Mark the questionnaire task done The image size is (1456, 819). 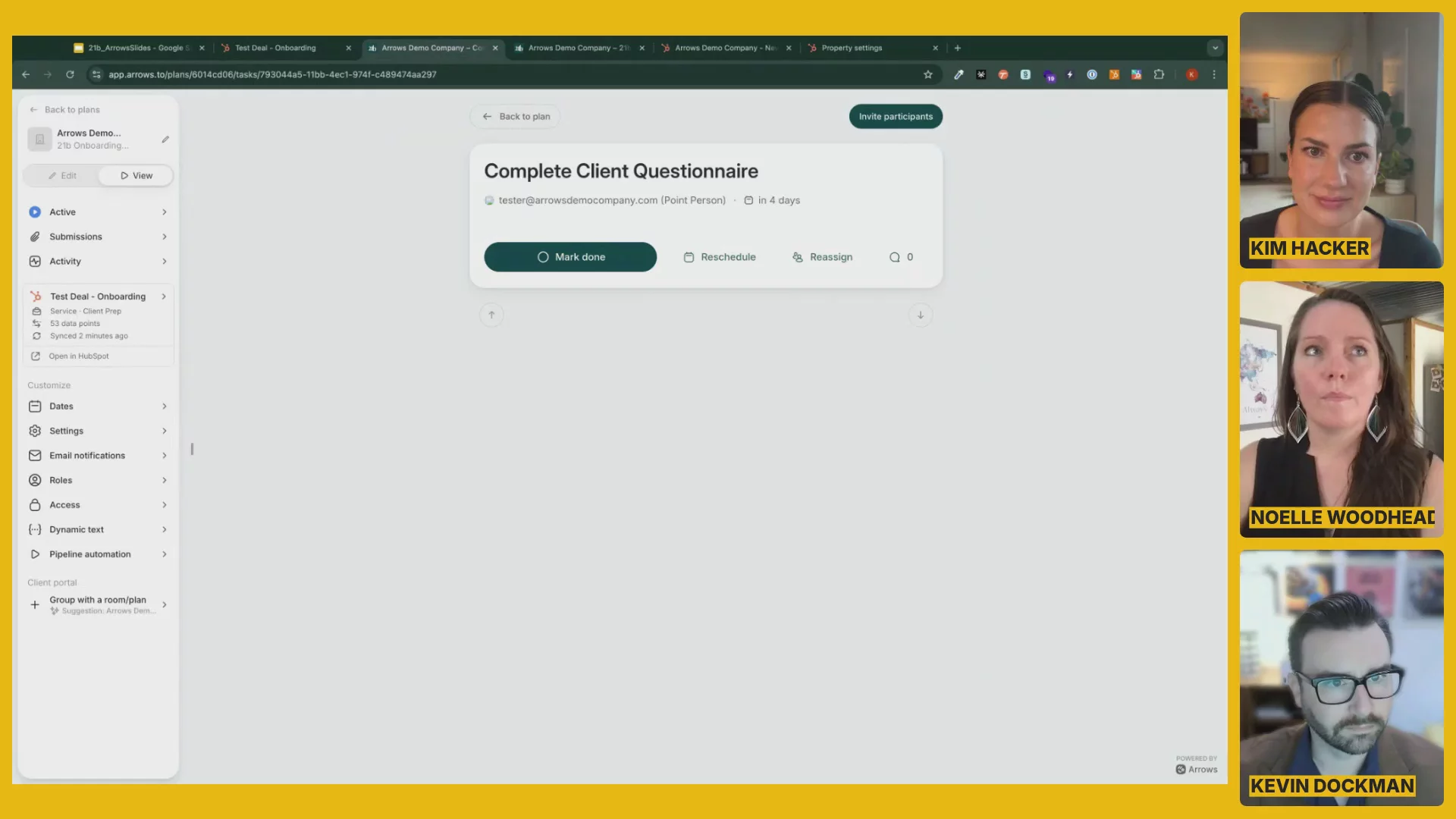570,257
